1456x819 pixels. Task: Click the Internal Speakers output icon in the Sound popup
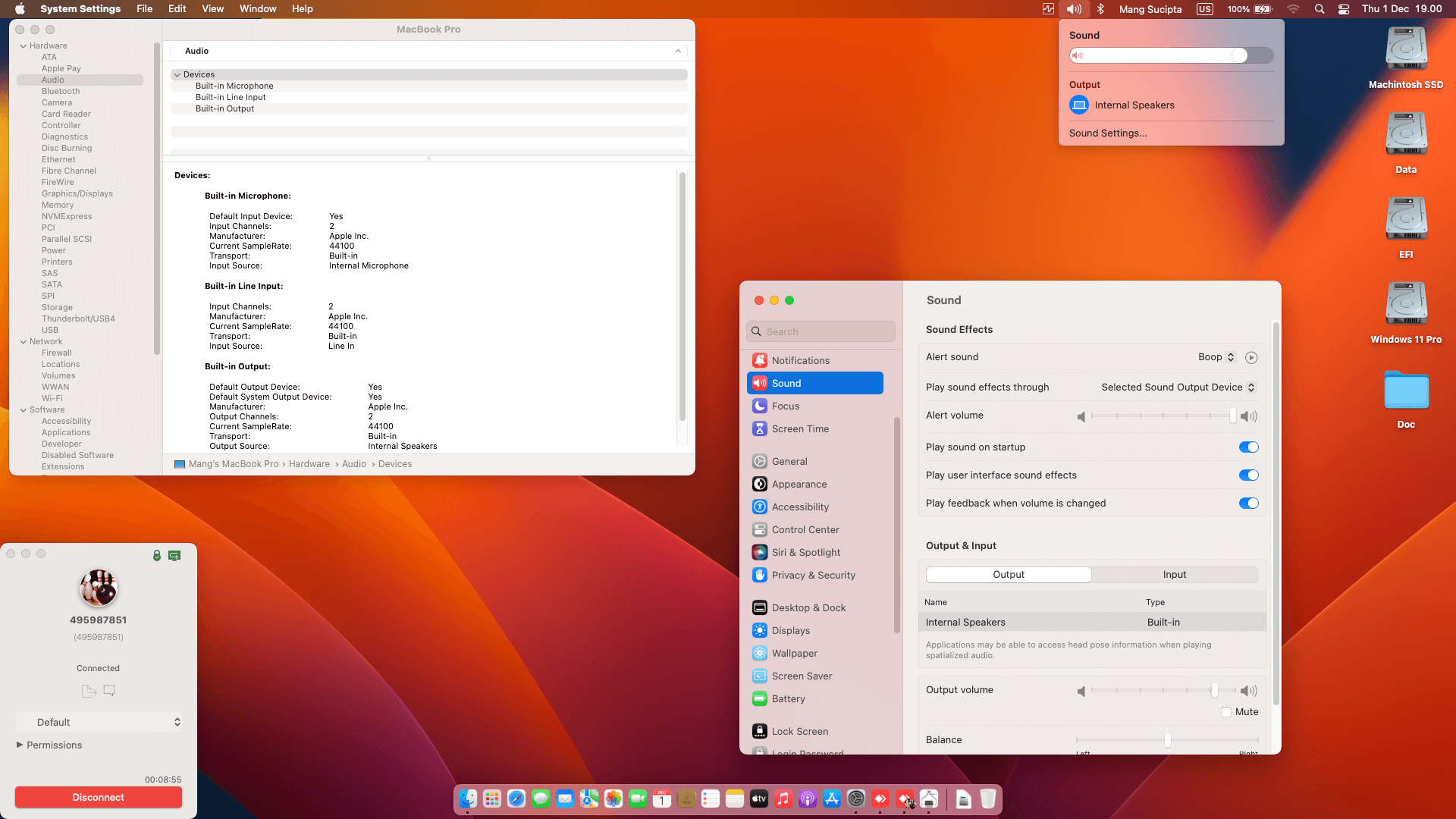pos(1079,105)
